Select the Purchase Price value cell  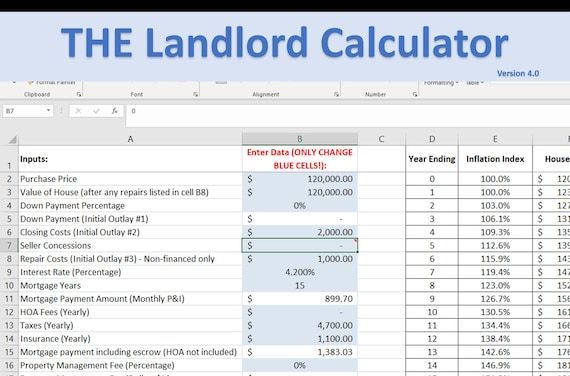coord(300,179)
